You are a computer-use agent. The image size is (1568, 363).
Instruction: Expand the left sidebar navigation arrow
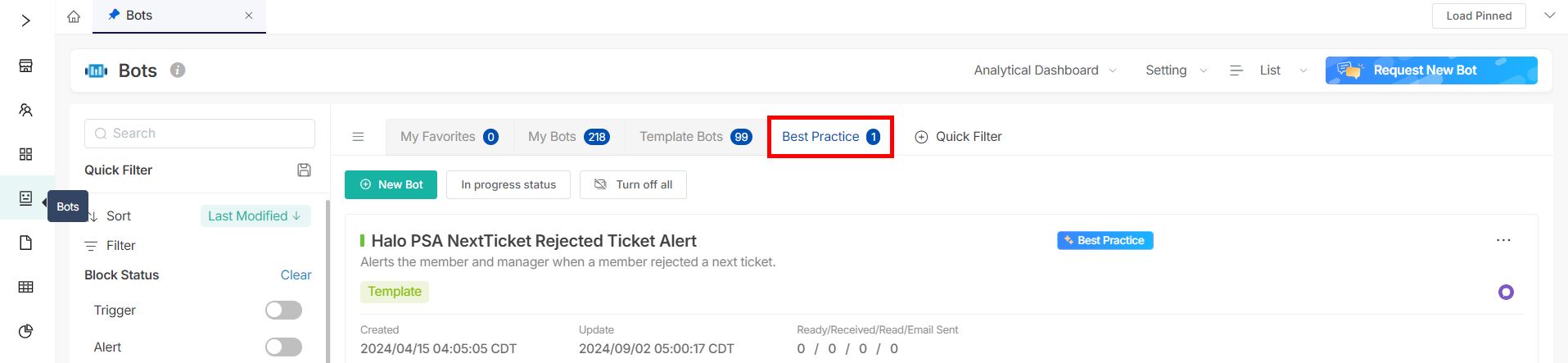tap(26, 20)
